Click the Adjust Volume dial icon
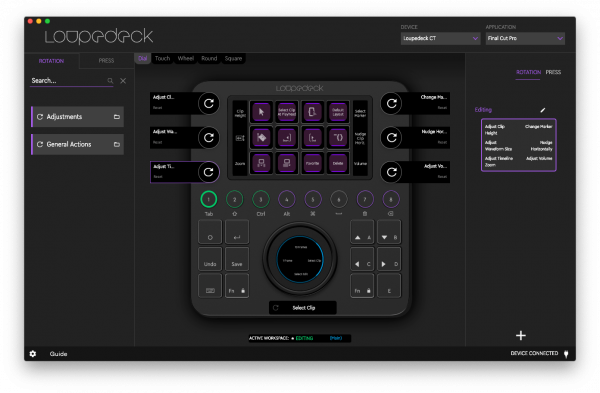 391,172
